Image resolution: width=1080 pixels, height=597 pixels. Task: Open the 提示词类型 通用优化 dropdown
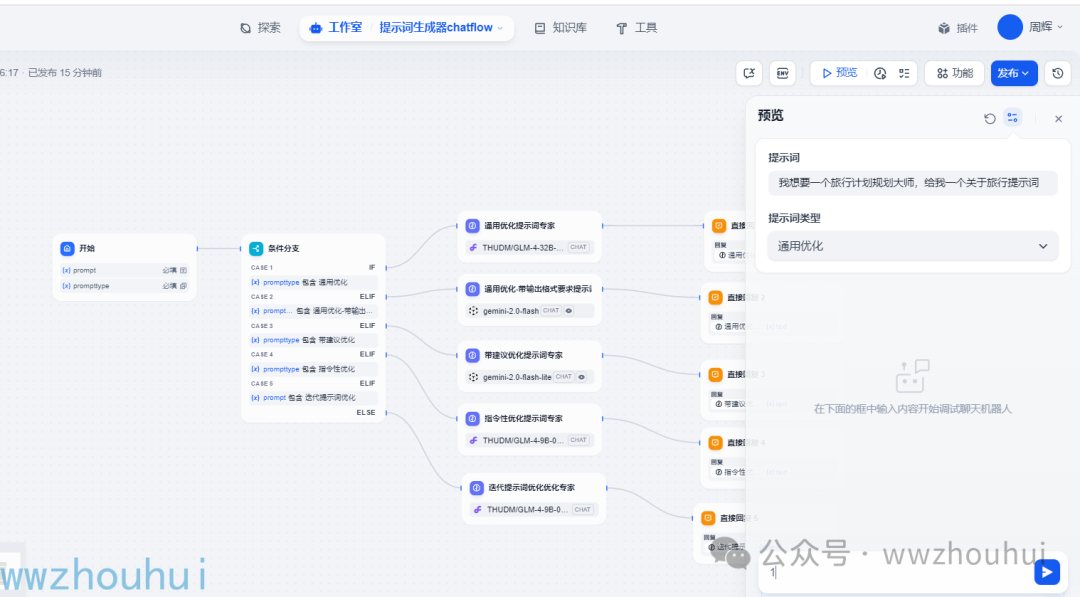pyautogui.click(x=913, y=246)
